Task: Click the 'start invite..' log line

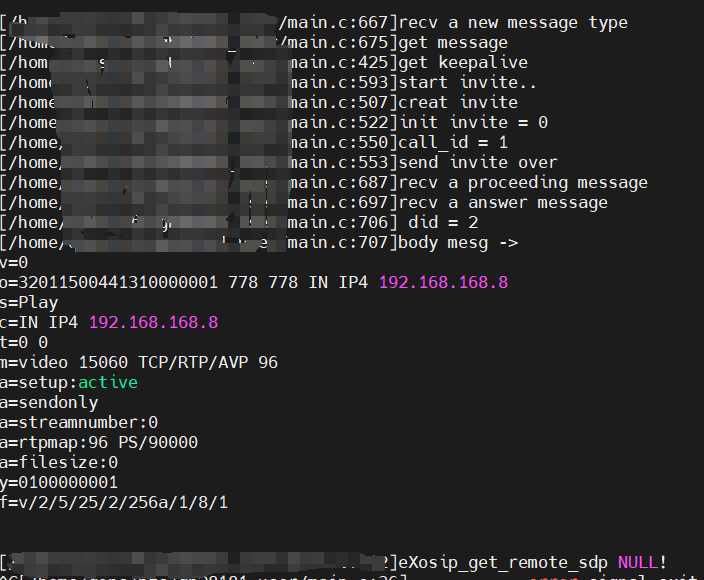Action: pos(467,83)
